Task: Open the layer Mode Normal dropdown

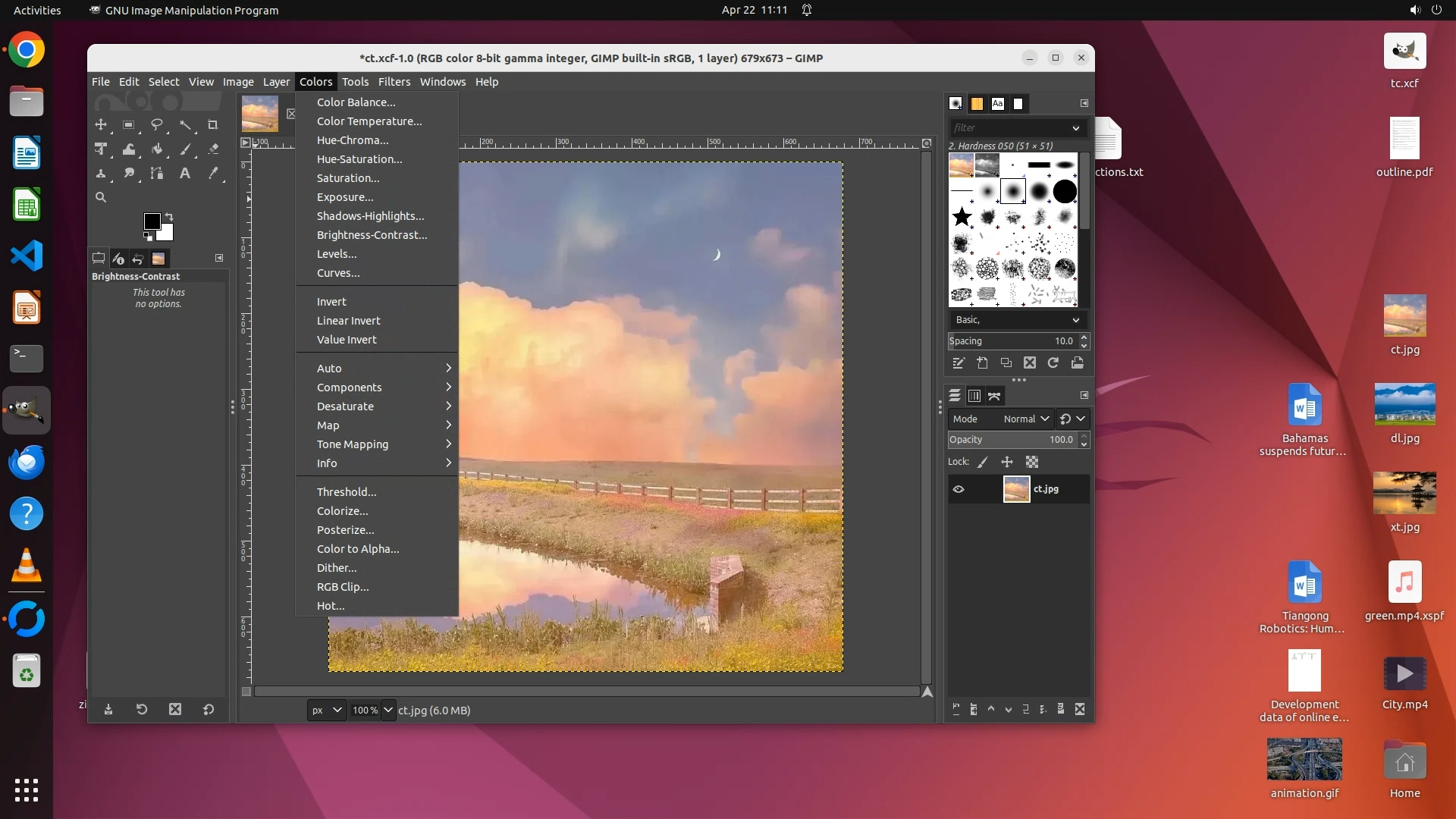Action: 1025,419
